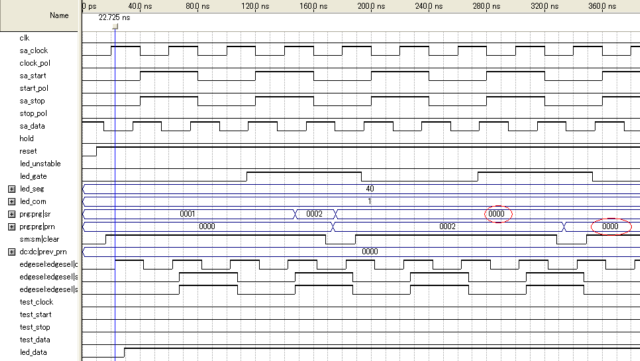Expand the prg:prg|prn bus signal
This screenshot has width=640, height=361.
point(11,227)
